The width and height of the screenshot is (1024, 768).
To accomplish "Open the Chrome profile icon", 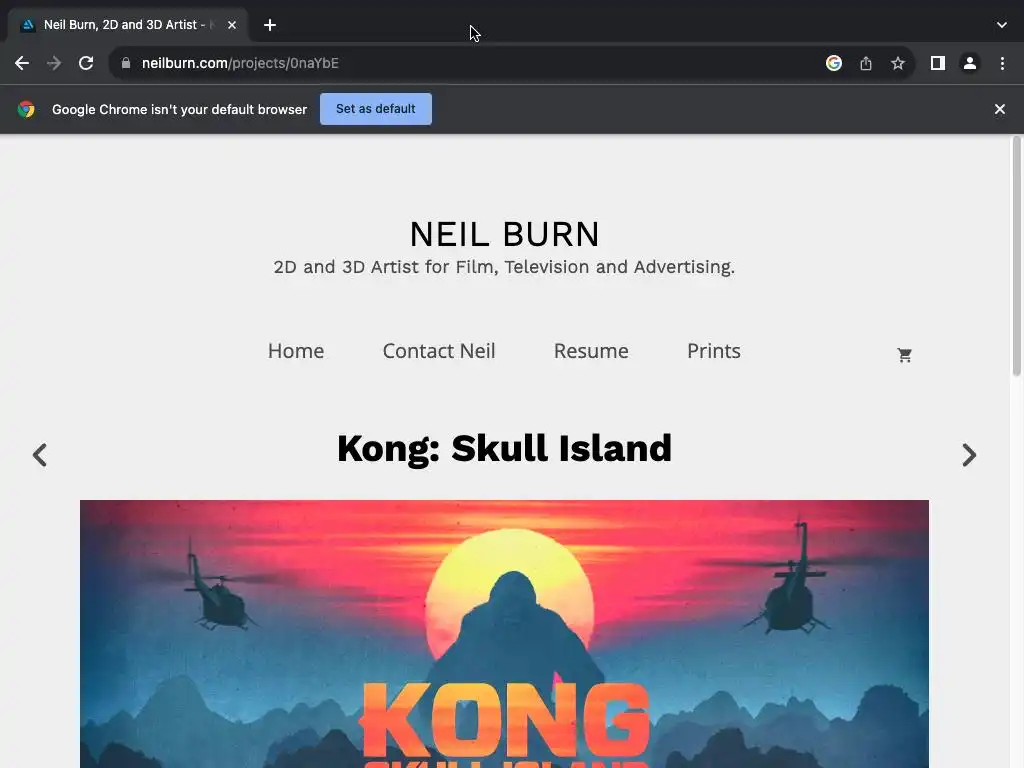I will (970, 63).
